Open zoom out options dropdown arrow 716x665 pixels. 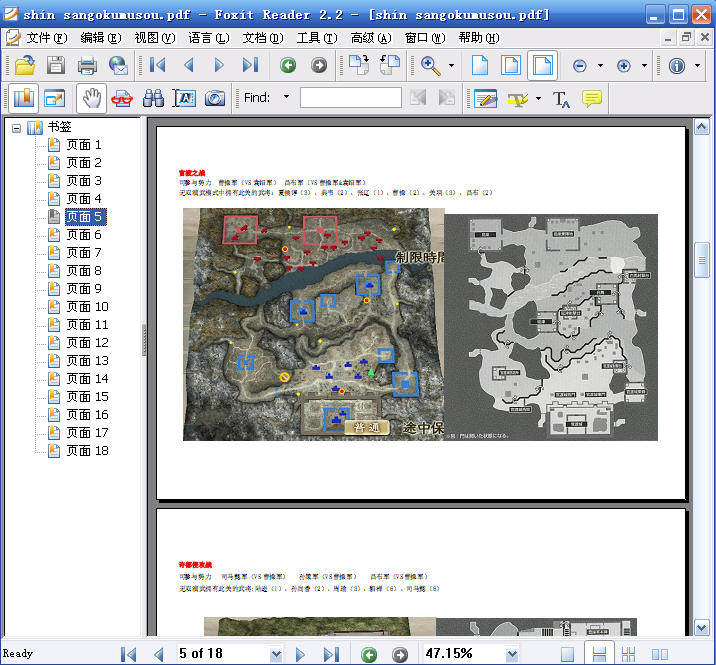pyautogui.click(x=600, y=65)
